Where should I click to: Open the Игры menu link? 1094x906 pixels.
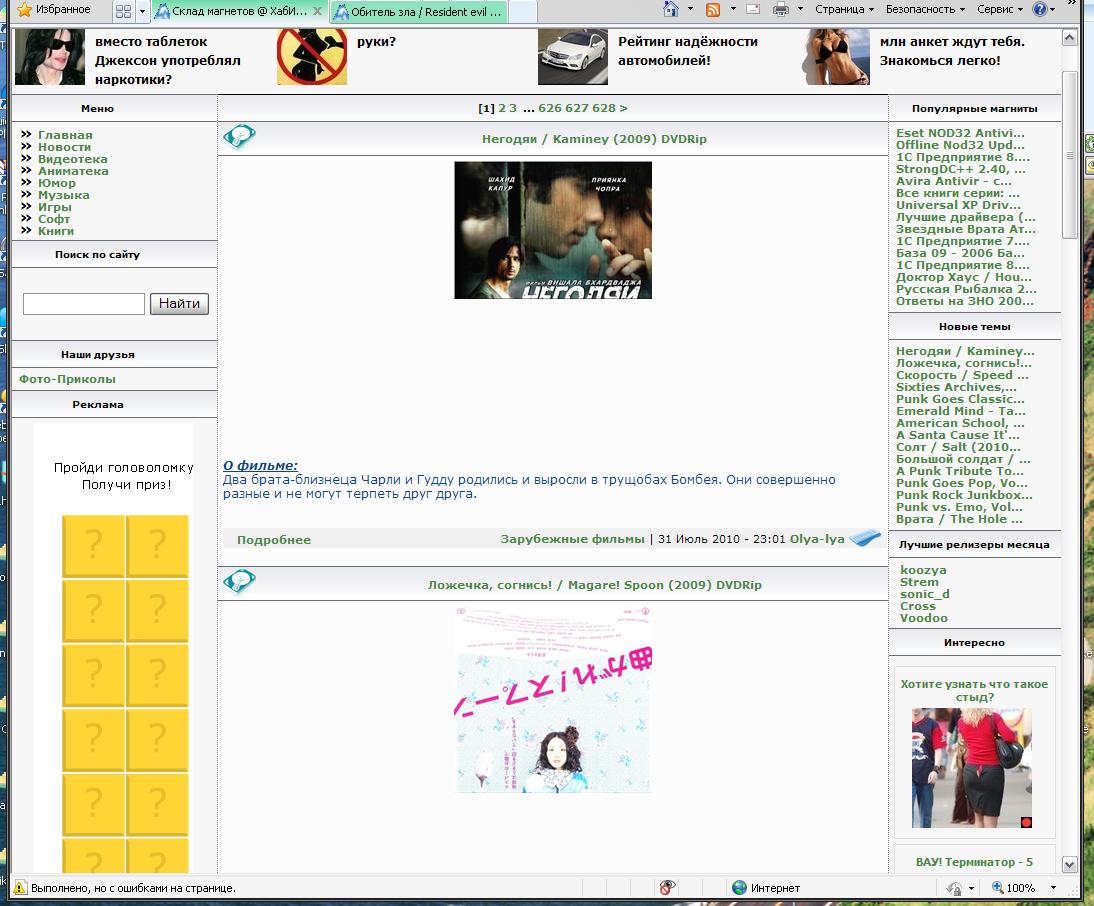[x=54, y=206]
